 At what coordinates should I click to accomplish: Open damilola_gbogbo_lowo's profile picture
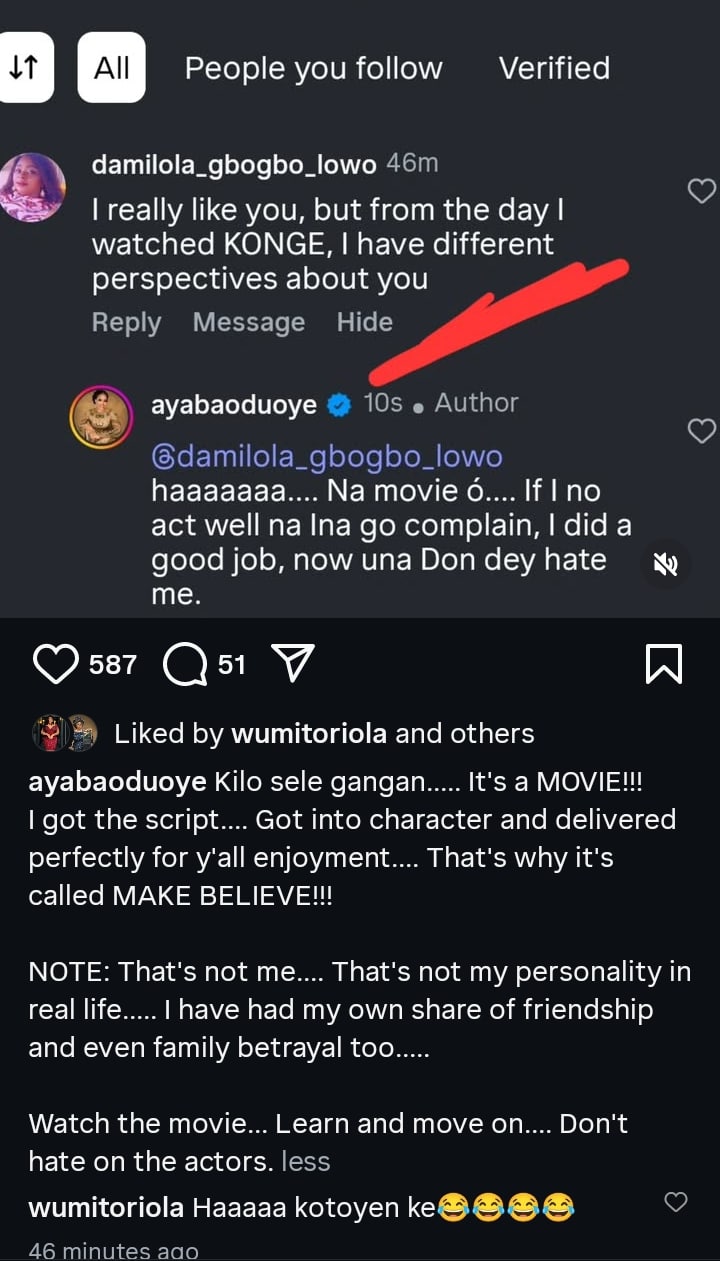click(x=33, y=187)
